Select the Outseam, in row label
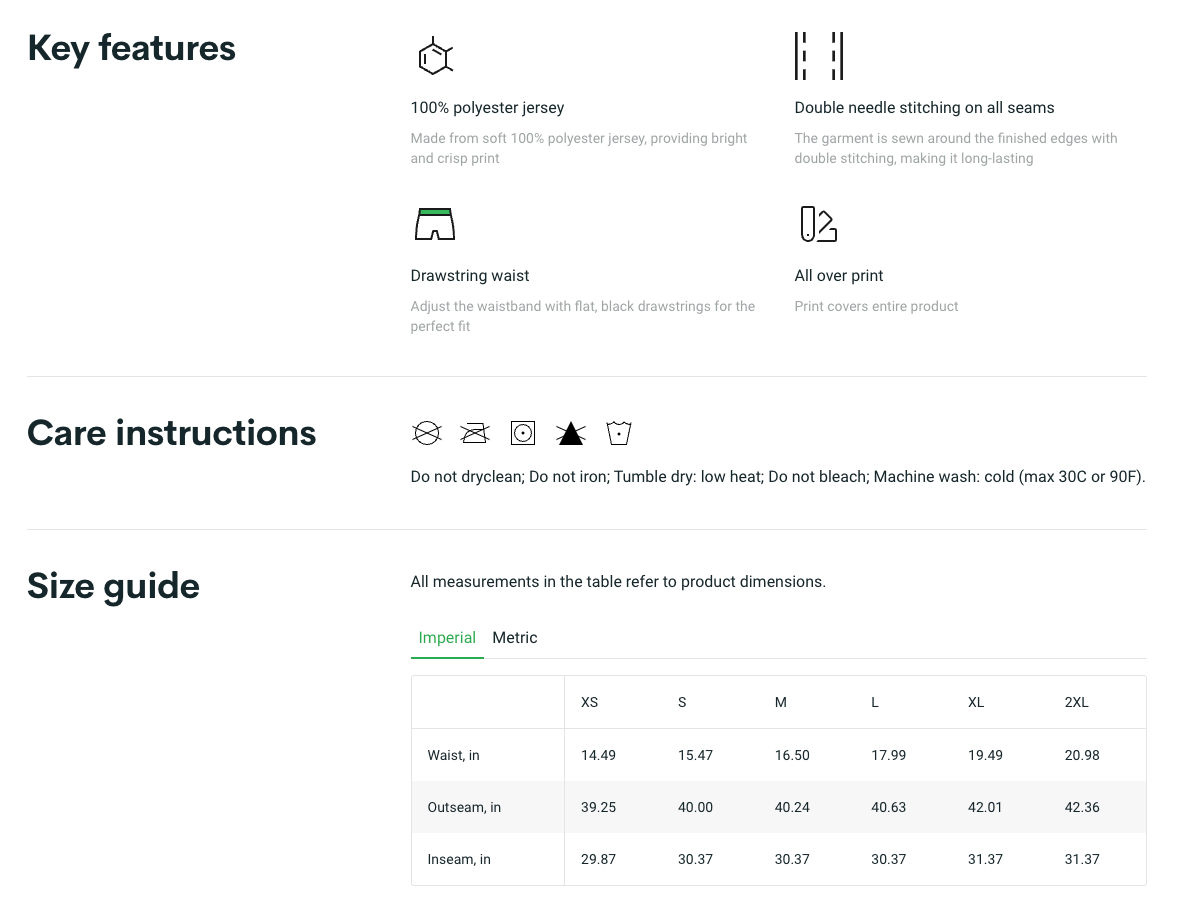Image resolution: width=1179 pixels, height=916 pixels. coord(464,807)
